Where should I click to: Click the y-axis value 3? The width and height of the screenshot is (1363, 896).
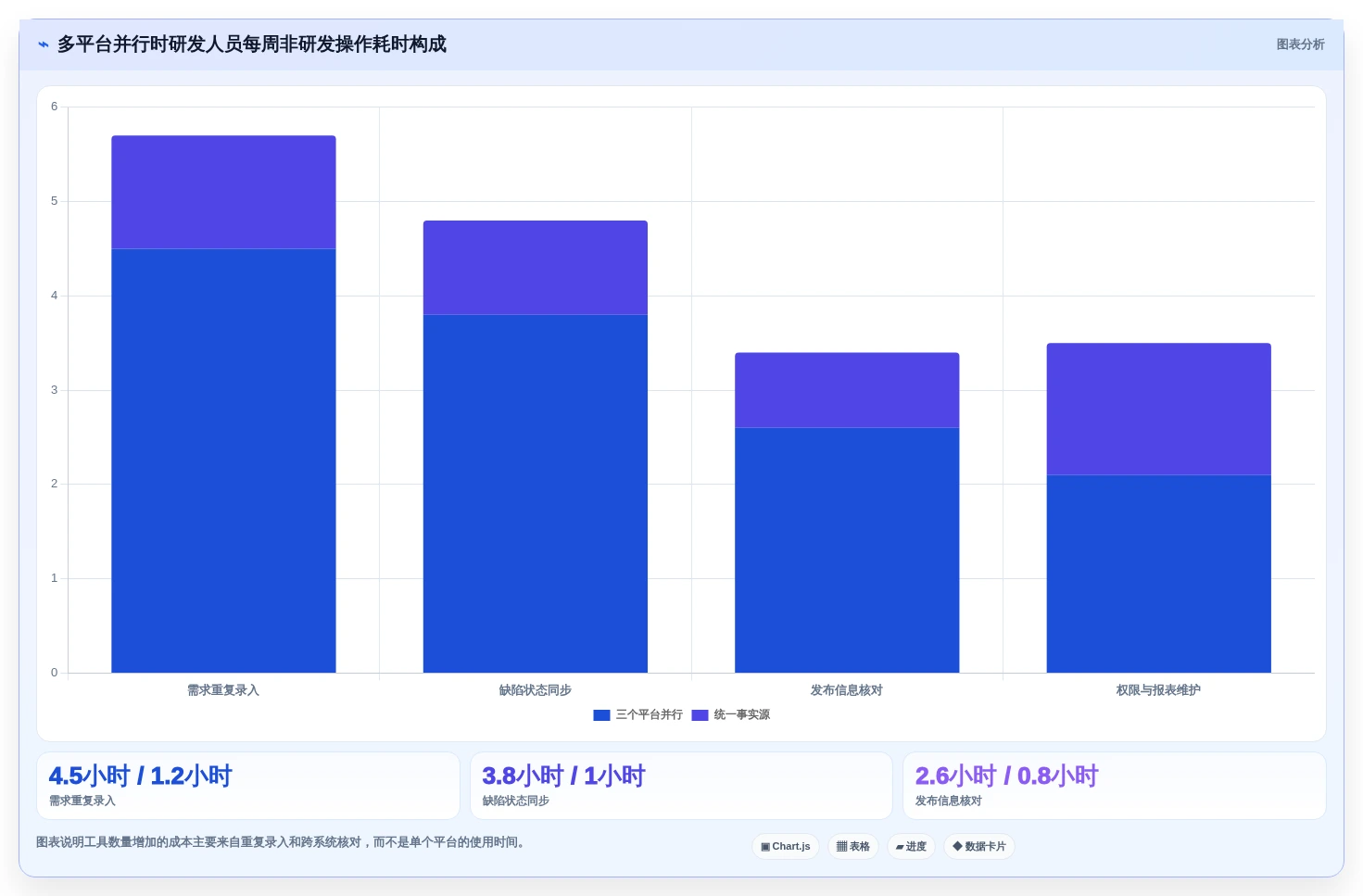pyautogui.click(x=54, y=390)
